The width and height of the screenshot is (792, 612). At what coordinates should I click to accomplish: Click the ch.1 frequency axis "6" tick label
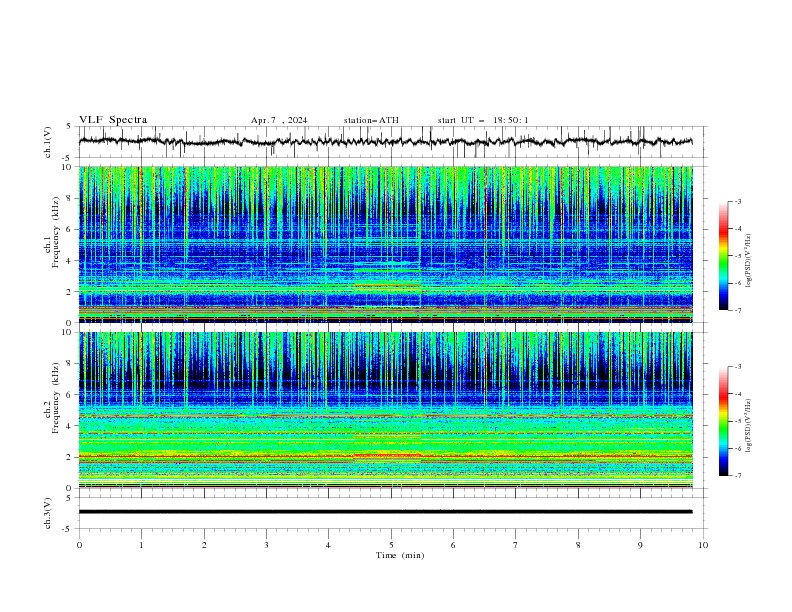(71, 229)
